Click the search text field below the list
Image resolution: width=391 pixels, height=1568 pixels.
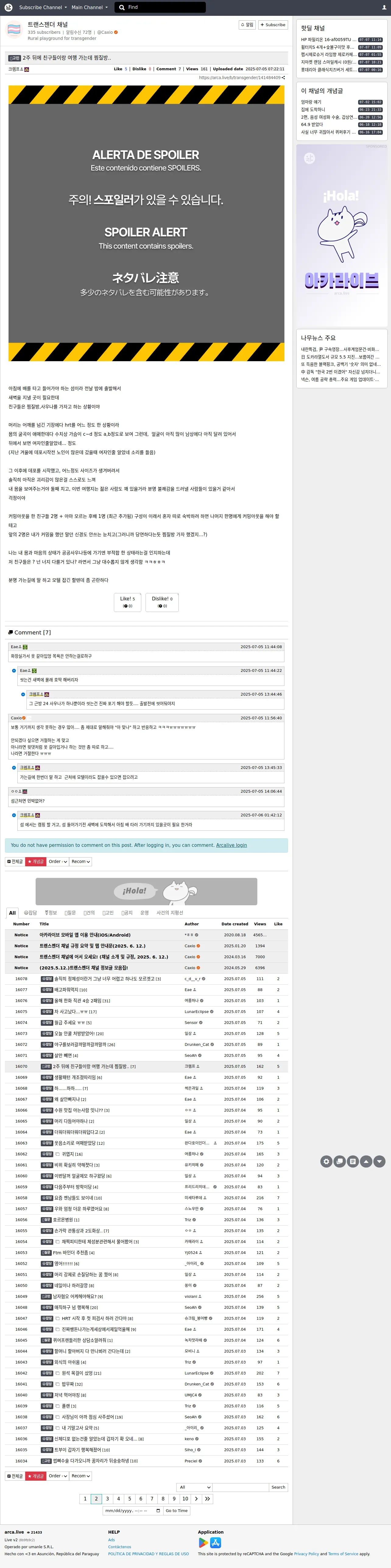(x=241, y=1487)
